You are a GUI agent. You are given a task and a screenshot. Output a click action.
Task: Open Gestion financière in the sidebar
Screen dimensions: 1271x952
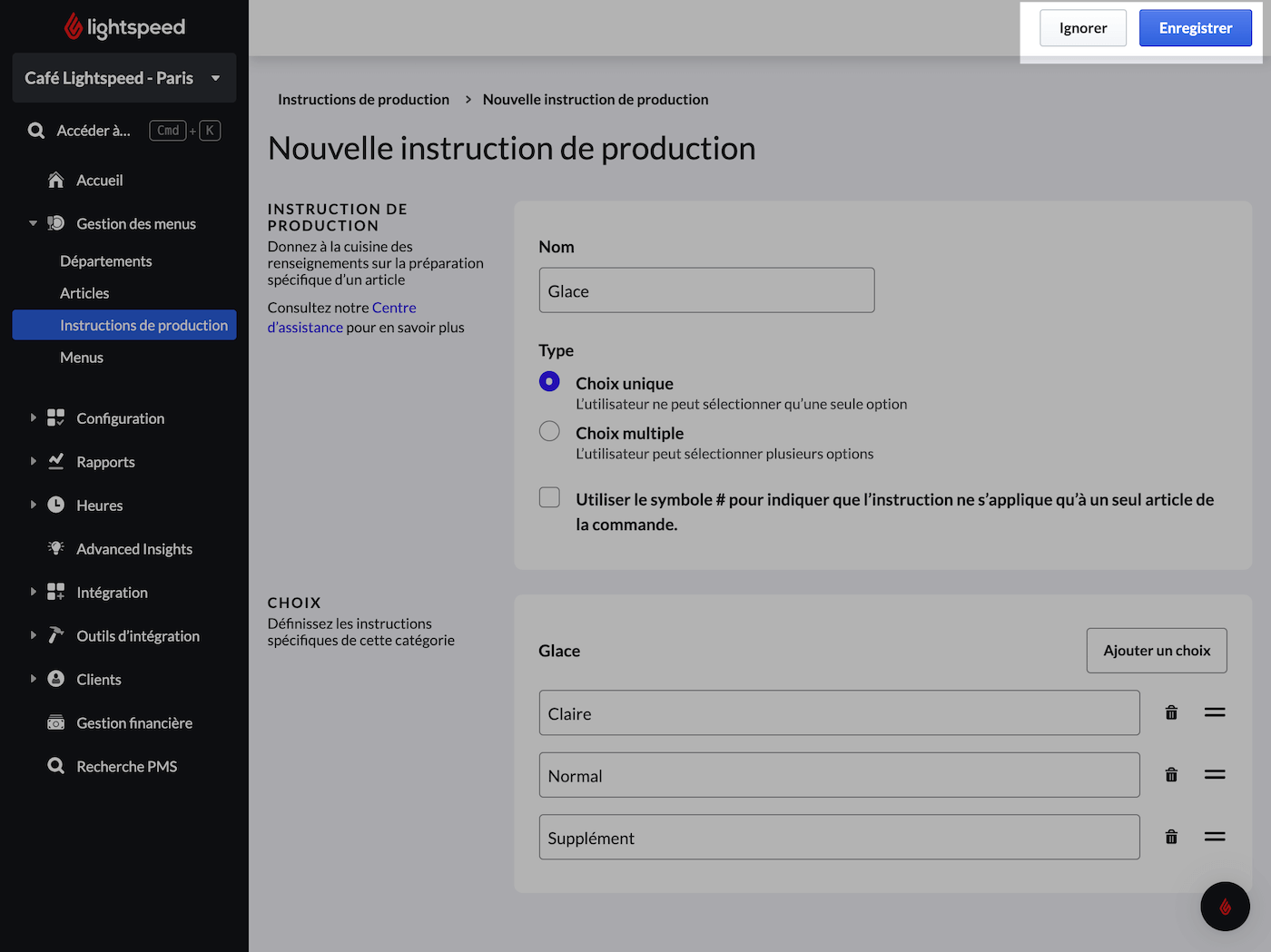point(134,723)
